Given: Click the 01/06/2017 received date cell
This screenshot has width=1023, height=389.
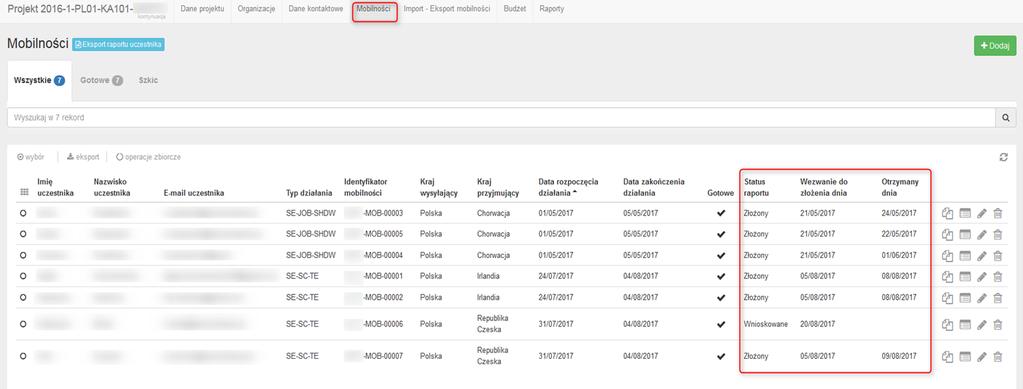Looking at the screenshot, I should [899, 255].
